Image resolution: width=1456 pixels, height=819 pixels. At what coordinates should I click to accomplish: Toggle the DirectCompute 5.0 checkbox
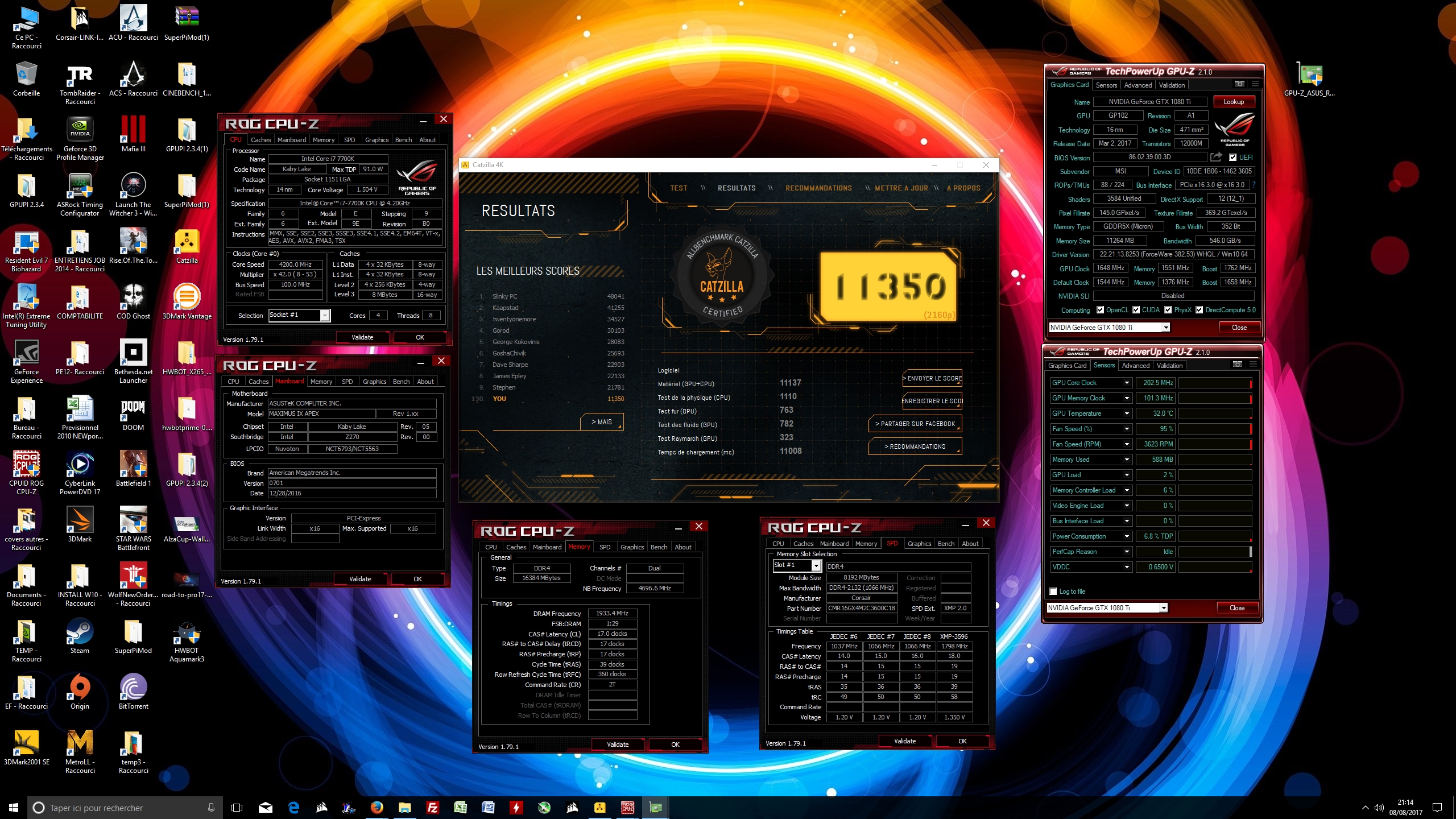(1199, 310)
